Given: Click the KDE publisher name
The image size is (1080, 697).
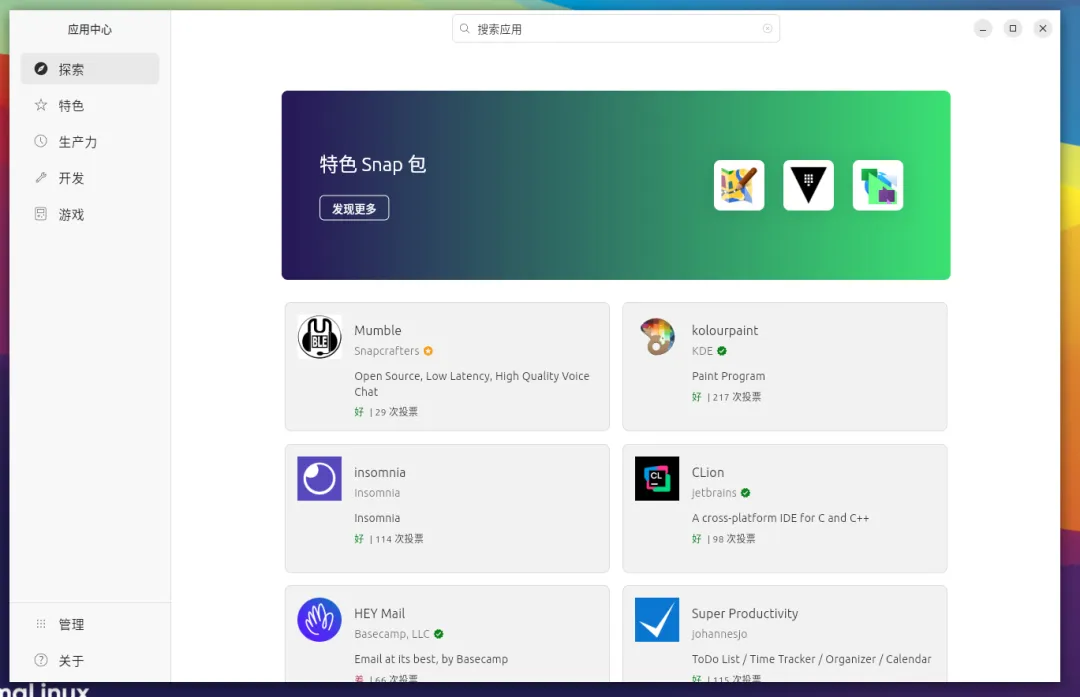Looking at the screenshot, I should (x=703, y=351).
